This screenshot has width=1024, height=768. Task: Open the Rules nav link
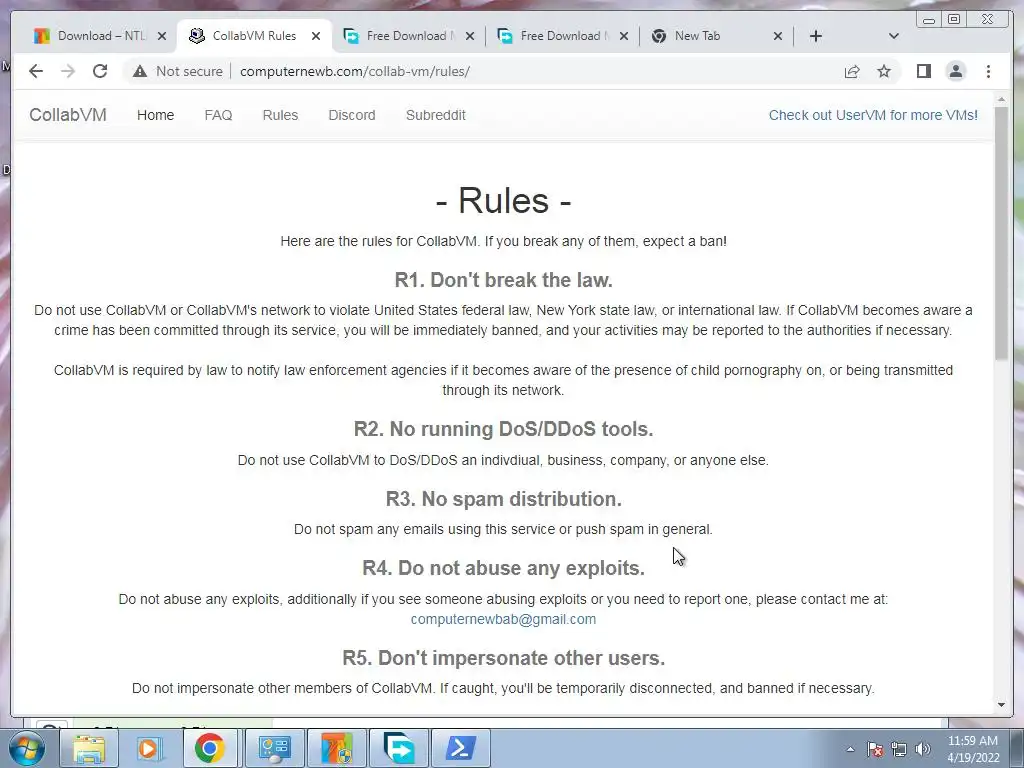[x=280, y=115]
